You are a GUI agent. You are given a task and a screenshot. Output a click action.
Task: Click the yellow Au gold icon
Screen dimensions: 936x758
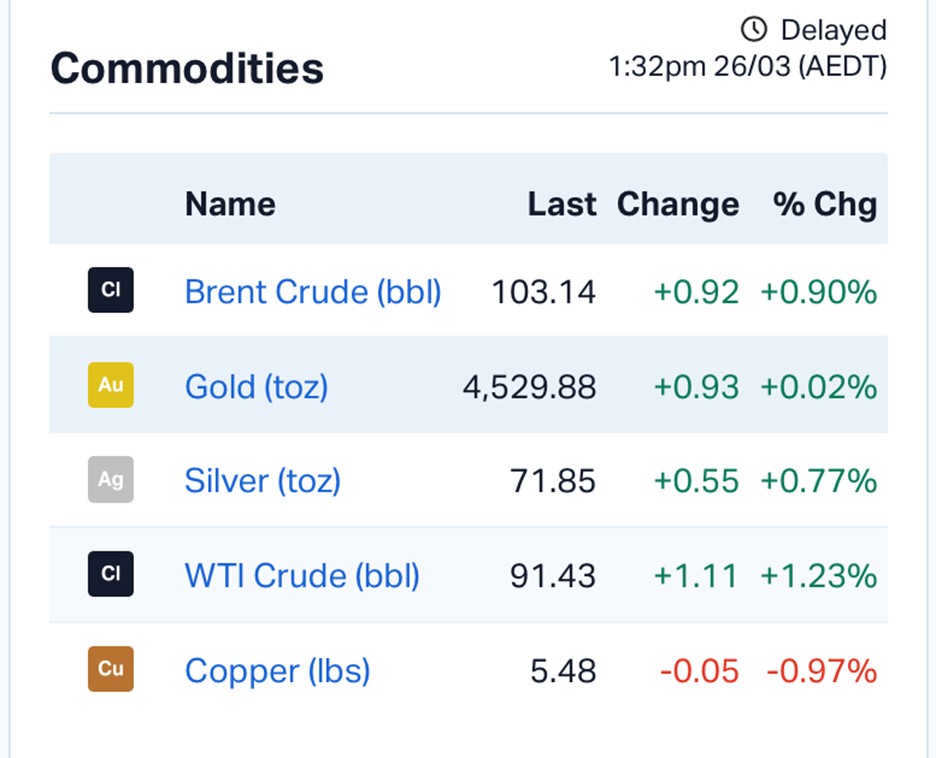[110, 385]
